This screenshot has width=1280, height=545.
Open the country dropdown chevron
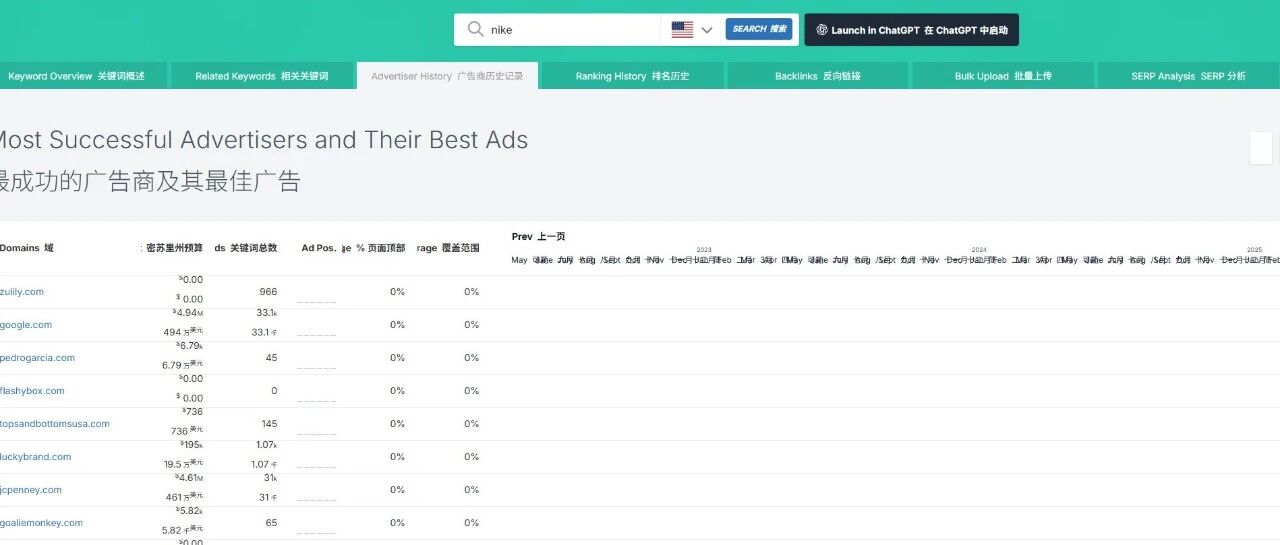[x=707, y=30]
